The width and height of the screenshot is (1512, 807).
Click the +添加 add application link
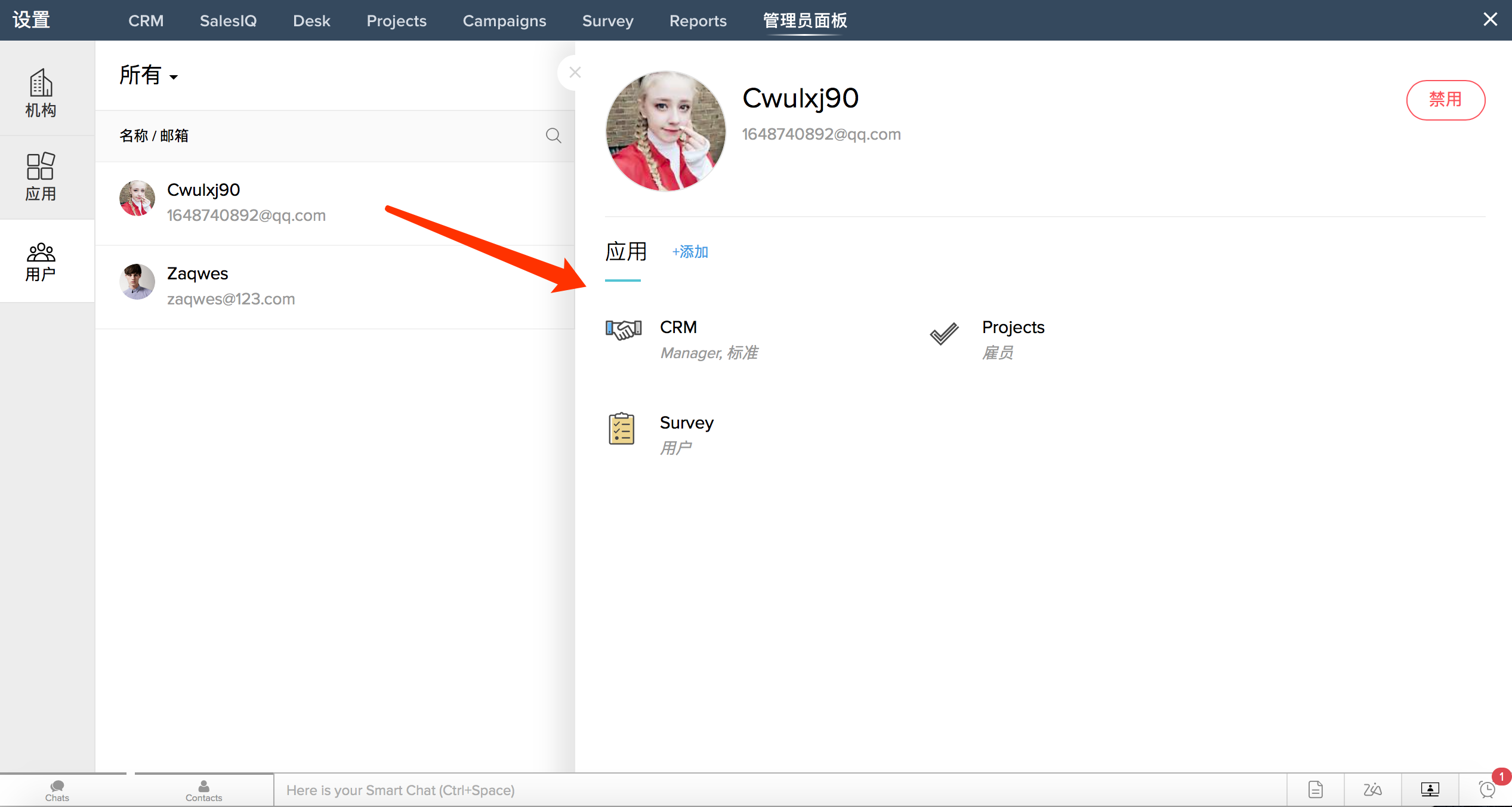[690, 252]
